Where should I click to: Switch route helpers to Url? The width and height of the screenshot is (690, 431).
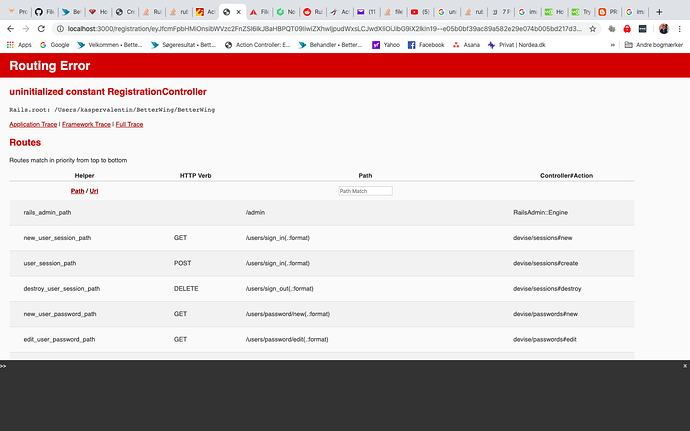(x=94, y=190)
